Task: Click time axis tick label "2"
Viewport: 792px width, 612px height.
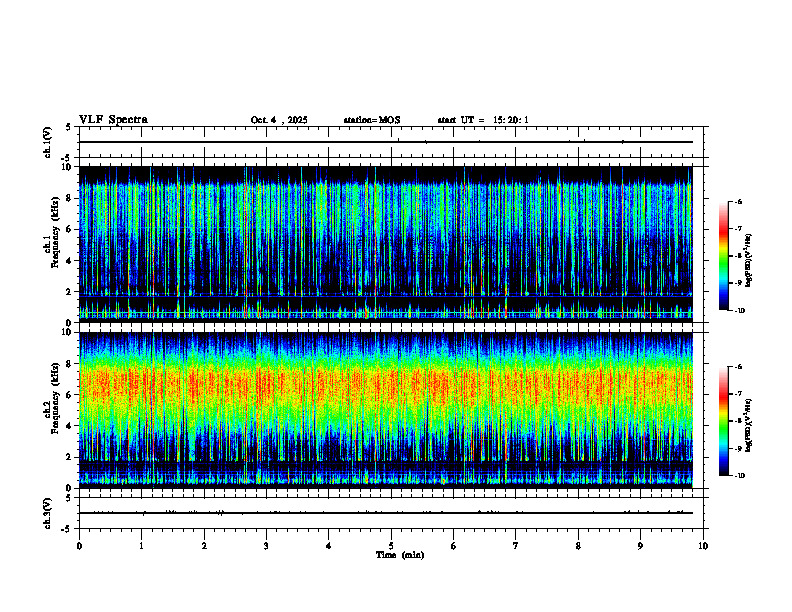Action: [204, 546]
